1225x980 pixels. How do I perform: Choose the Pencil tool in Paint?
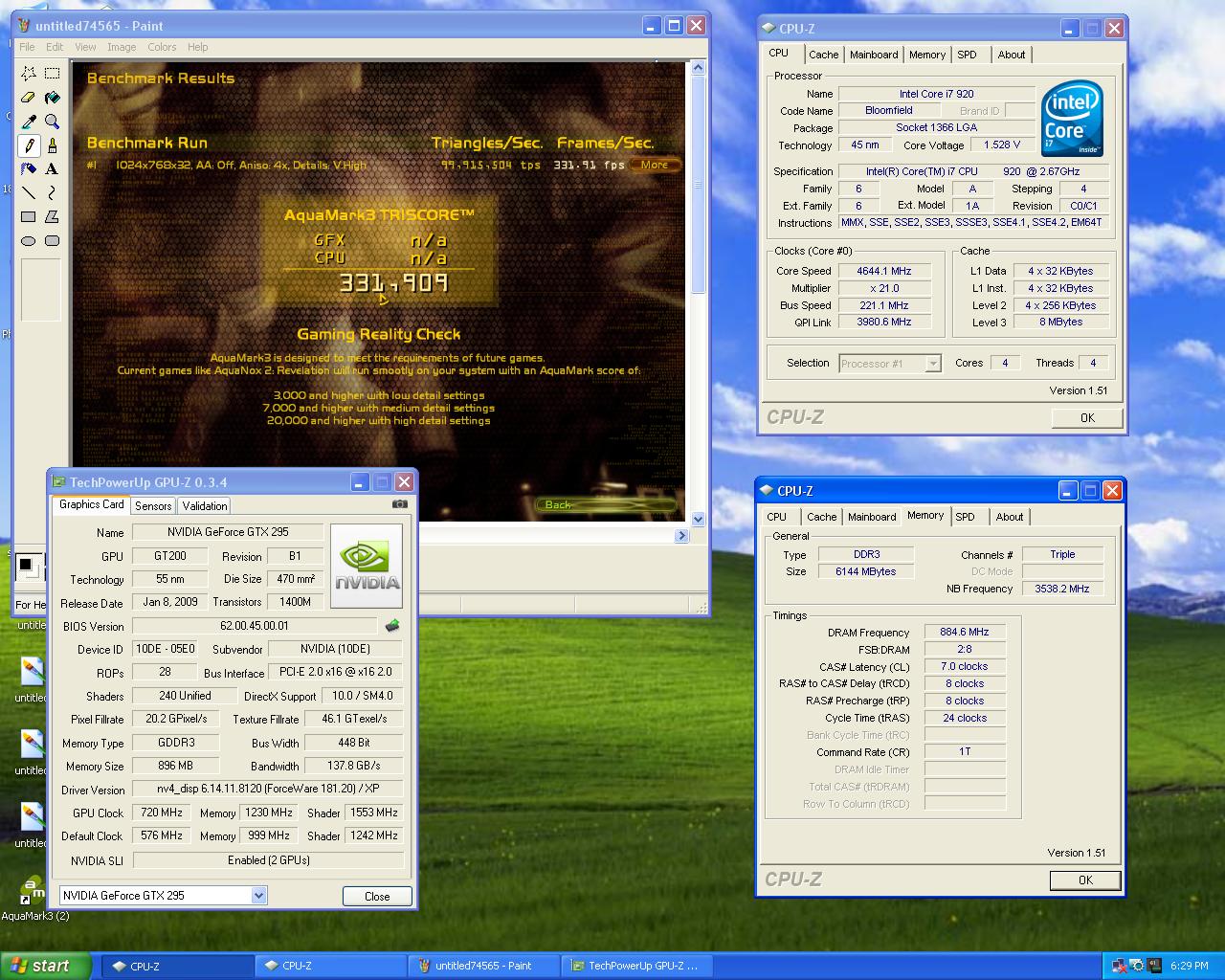click(29, 145)
